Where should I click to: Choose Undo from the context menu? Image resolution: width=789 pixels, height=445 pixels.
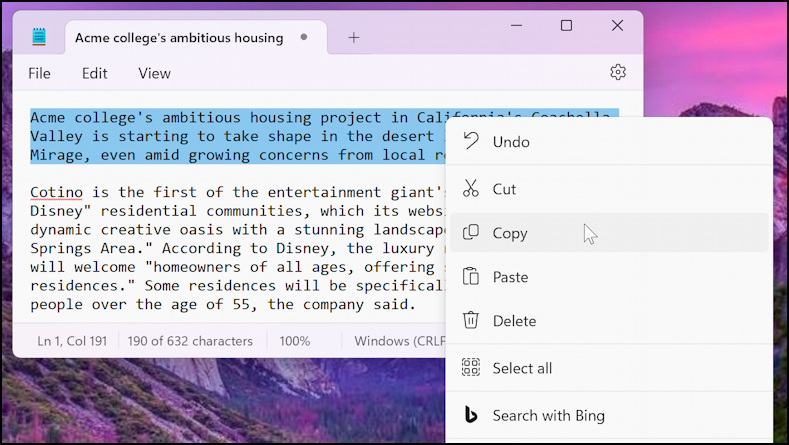point(609,142)
